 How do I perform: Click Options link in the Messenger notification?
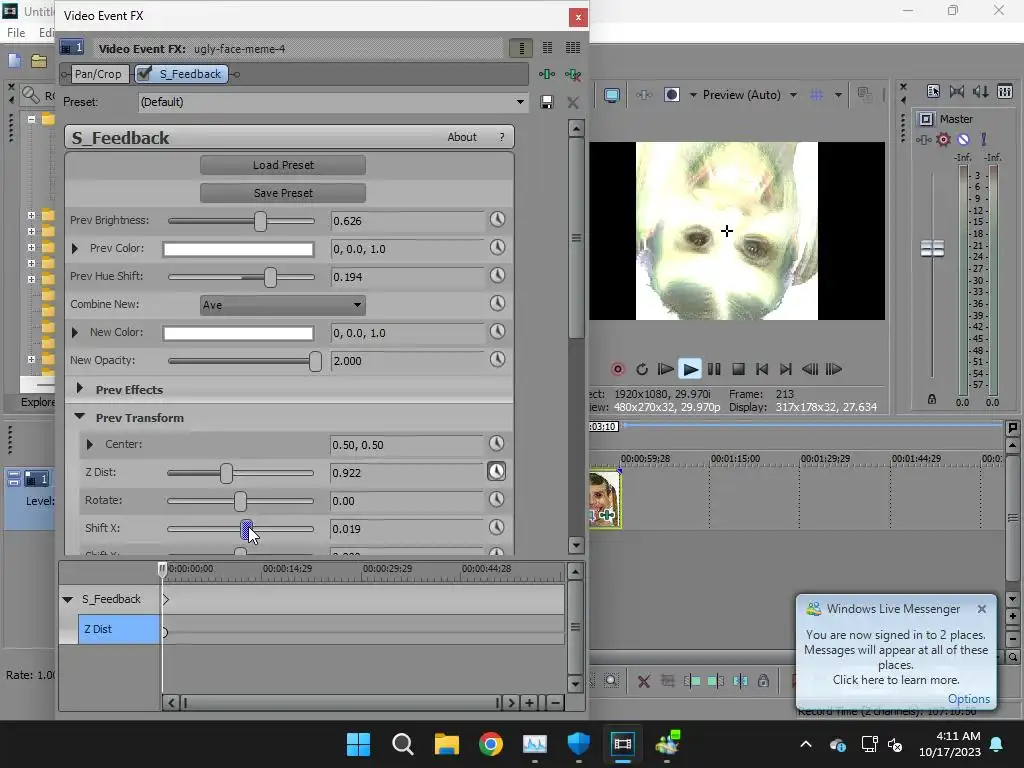click(x=968, y=699)
